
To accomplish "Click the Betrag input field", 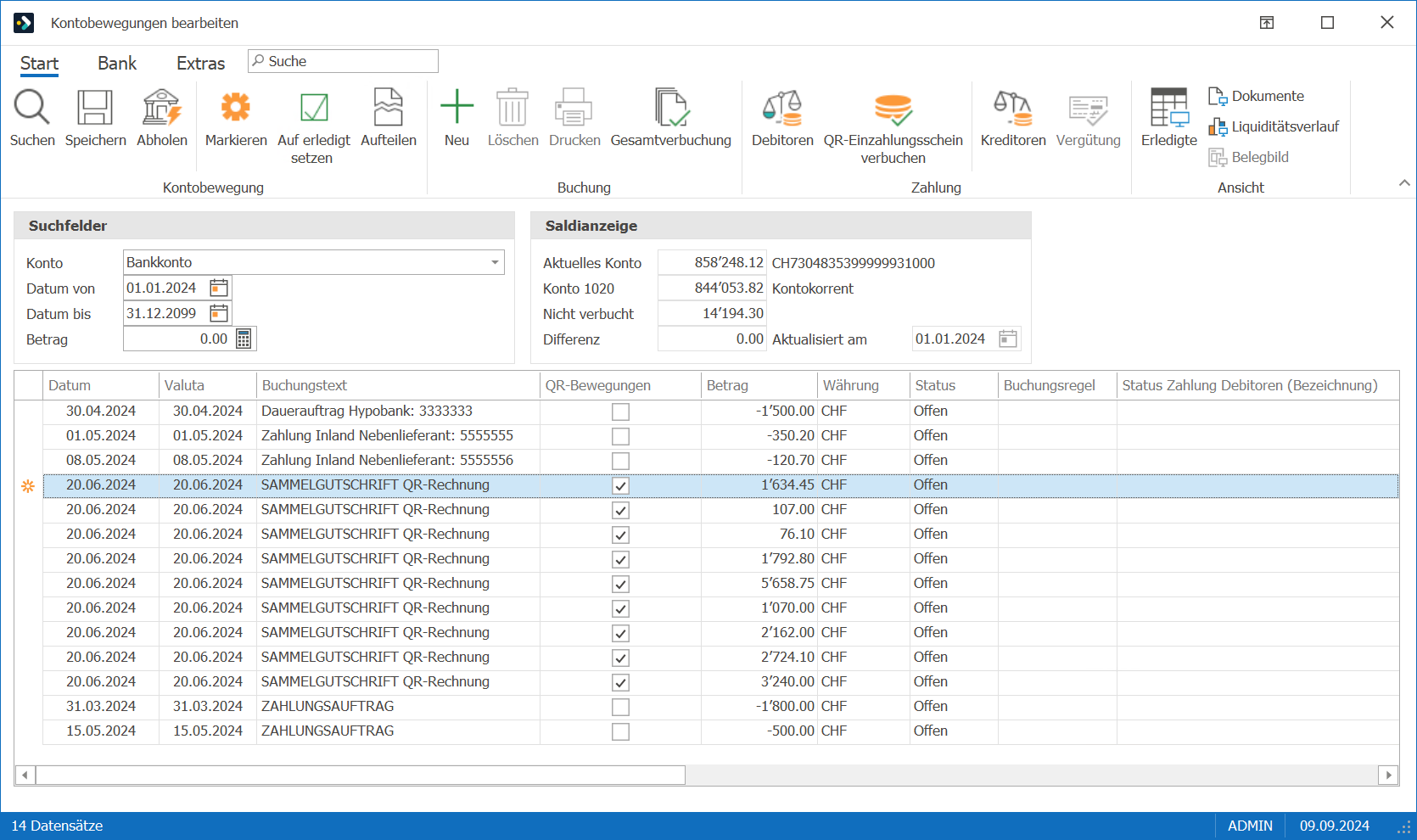I will [177, 339].
